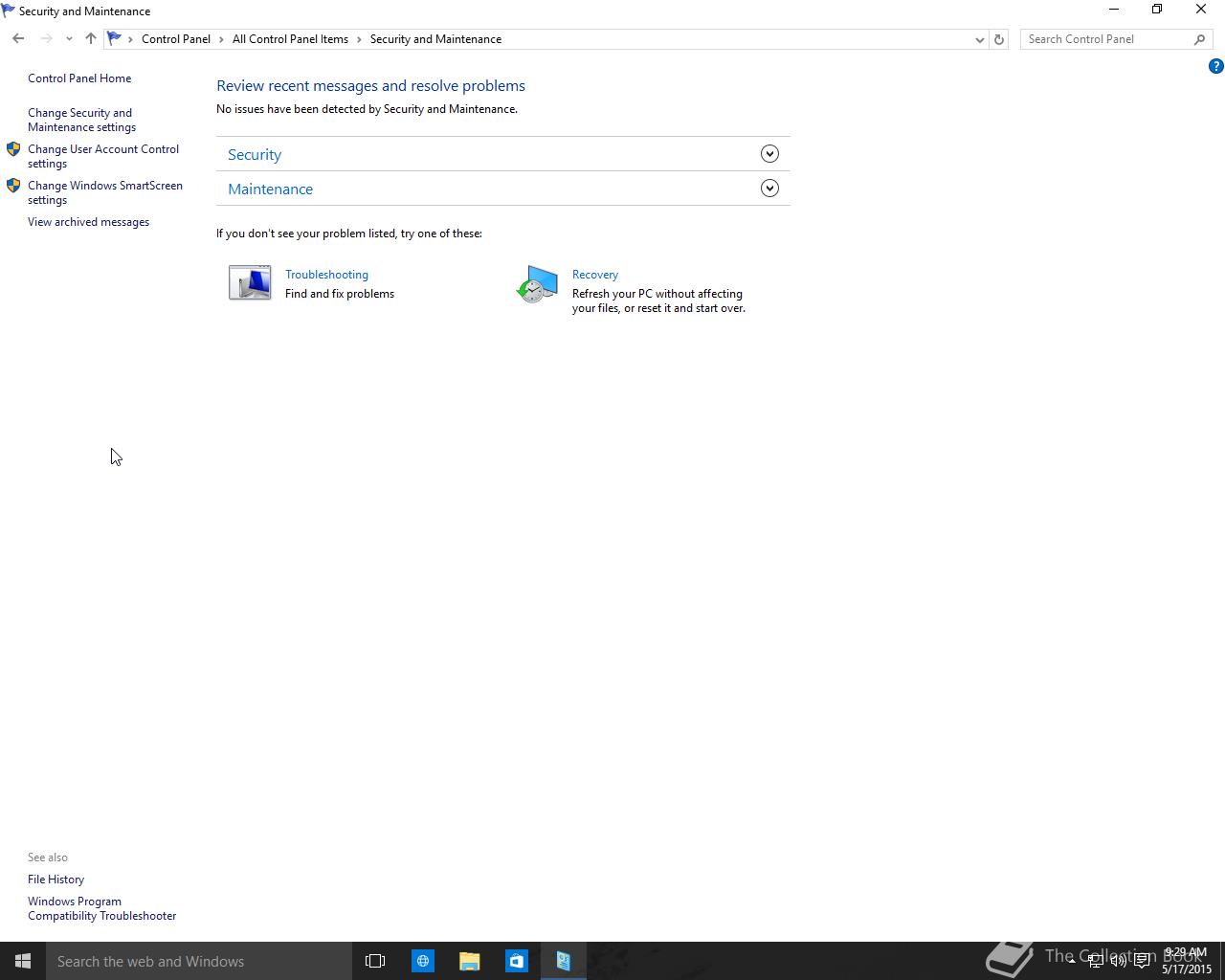Click the Security section heading

255,154
